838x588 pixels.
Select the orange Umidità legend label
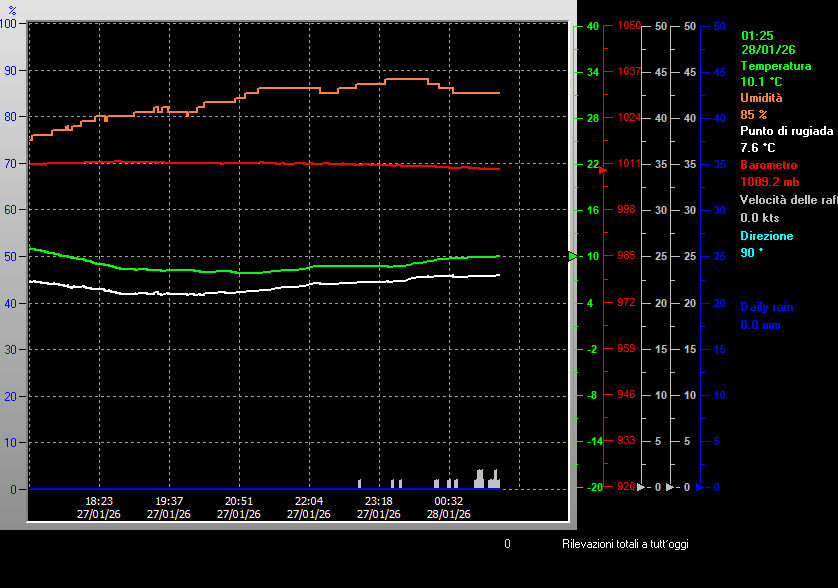[x=761, y=98]
